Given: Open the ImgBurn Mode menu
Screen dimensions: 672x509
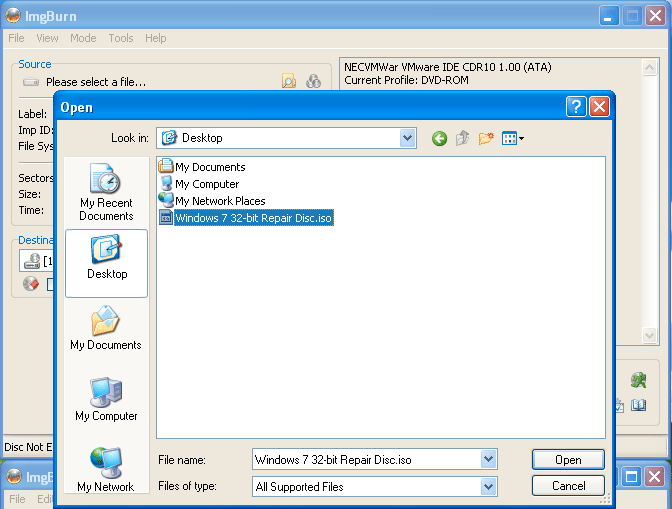Looking at the screenshot, I should (83, 38).
